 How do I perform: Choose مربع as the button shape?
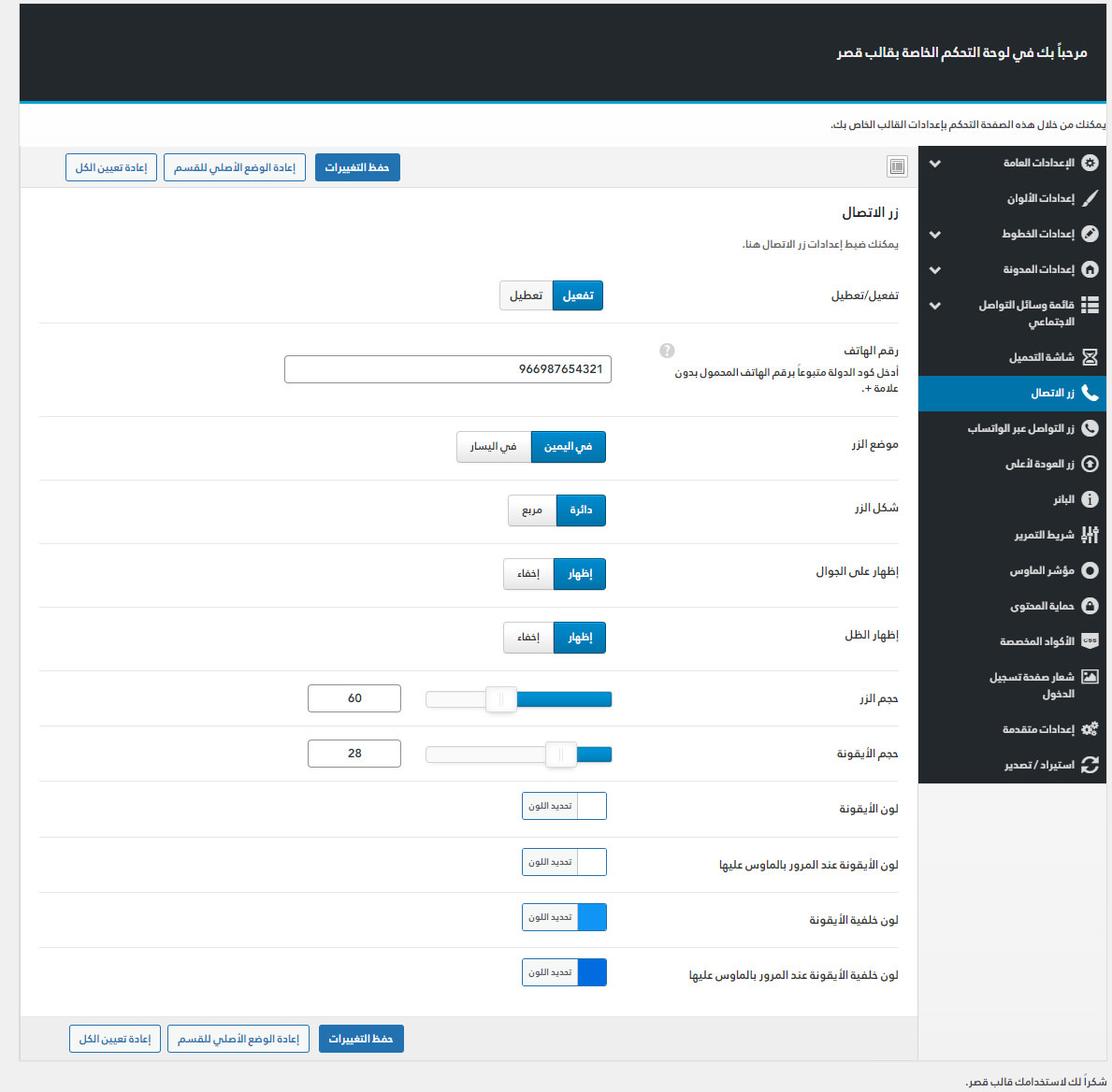click(x=532, y=510)
